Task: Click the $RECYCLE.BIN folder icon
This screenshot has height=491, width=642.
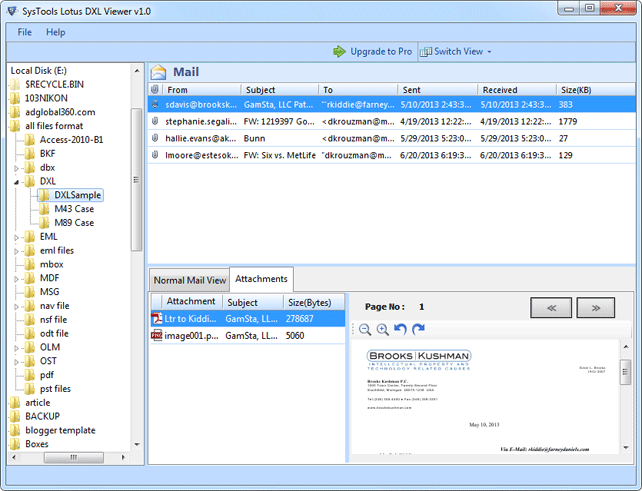Action: point(15,84)
